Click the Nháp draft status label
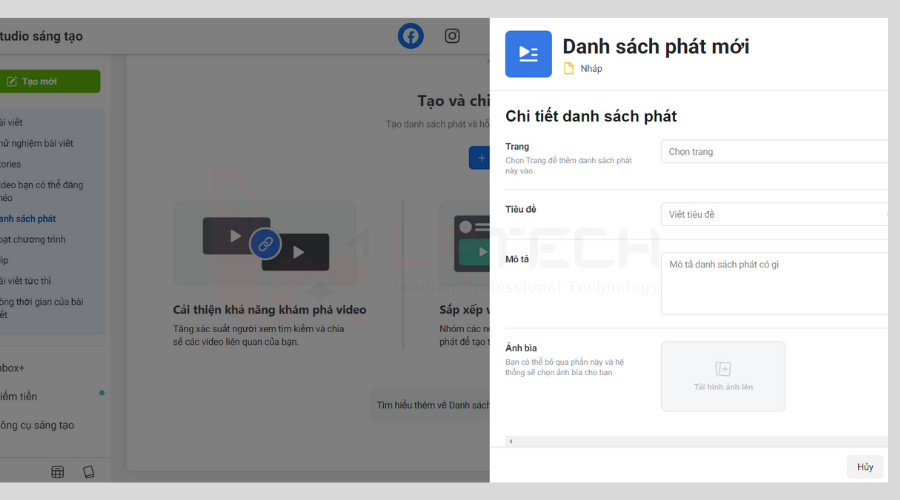The height and width of the screenshot is (500, 900). [x=591, y=68]
